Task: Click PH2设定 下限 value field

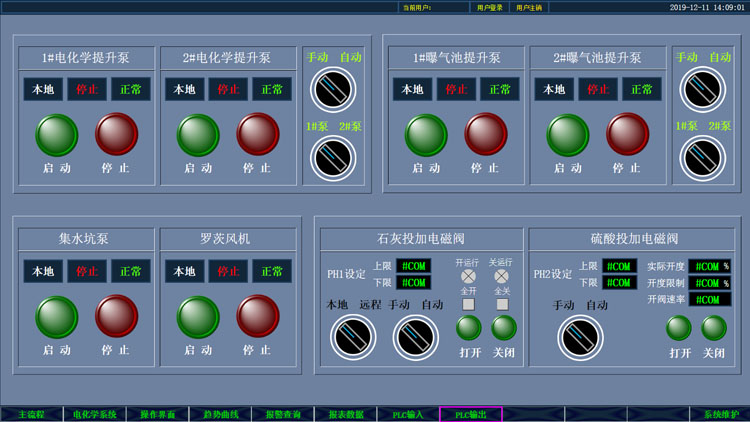Action: point(619,283)
